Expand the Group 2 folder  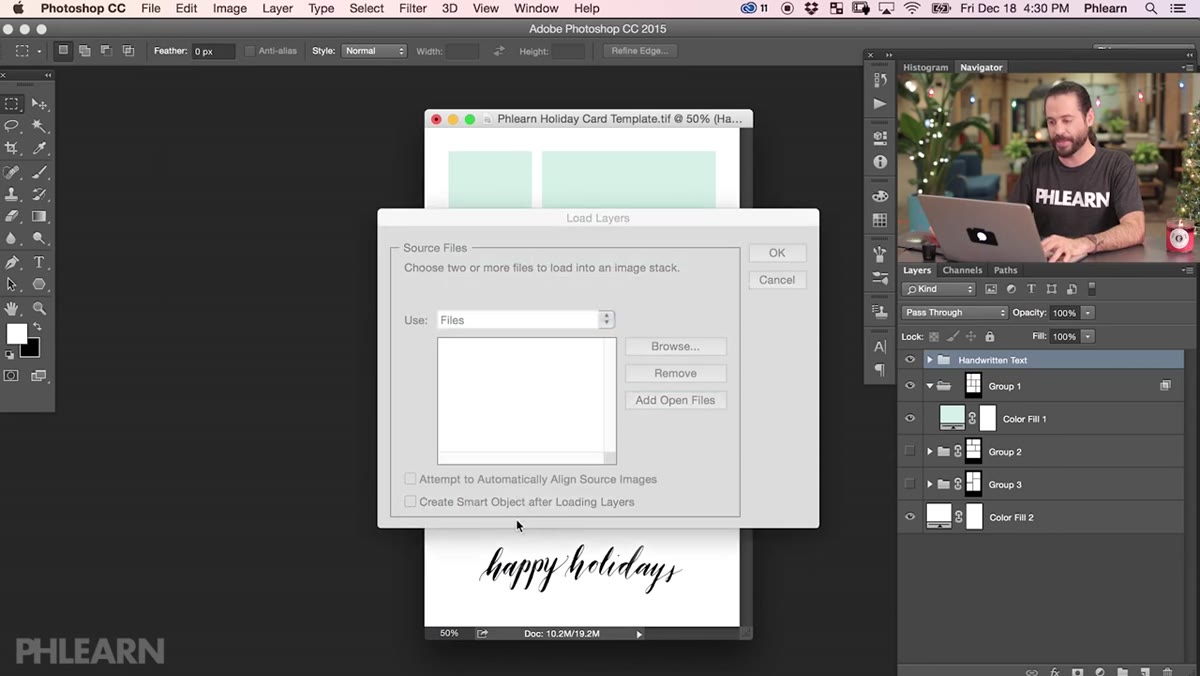tap(930, 452)
